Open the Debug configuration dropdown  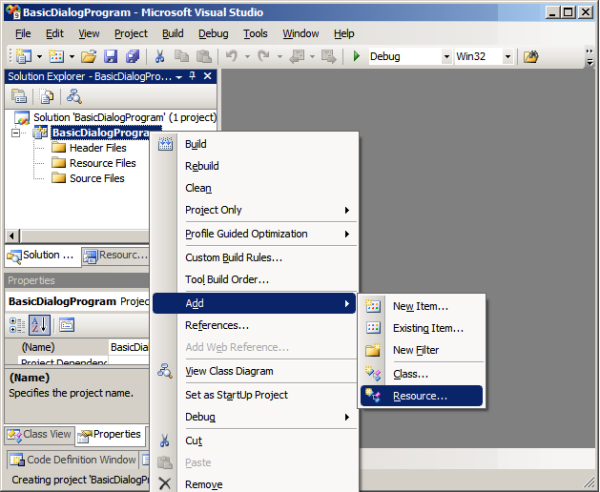[x=446, y=57]
